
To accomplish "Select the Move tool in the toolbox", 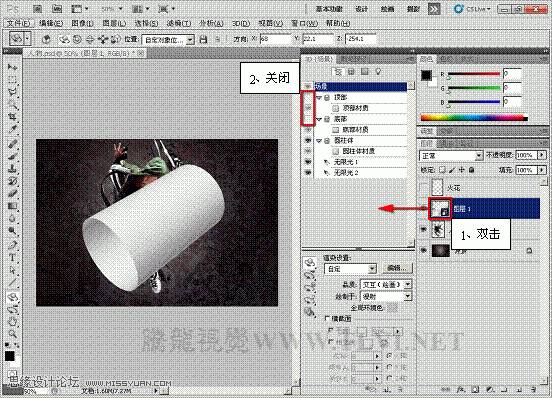I will [12, 67].
